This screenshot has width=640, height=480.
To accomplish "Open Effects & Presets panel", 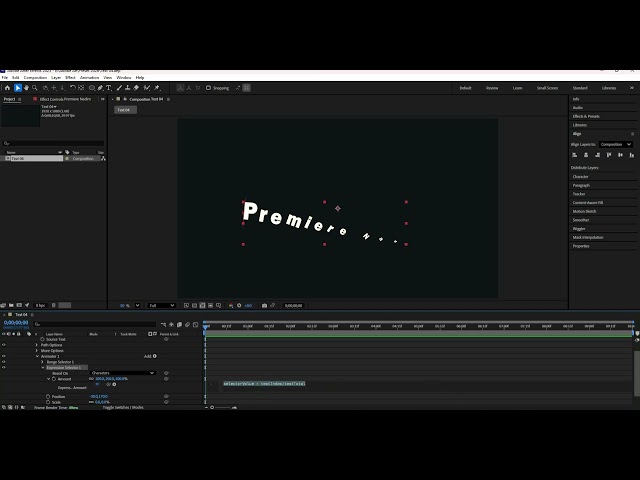I will pos(586,116).
